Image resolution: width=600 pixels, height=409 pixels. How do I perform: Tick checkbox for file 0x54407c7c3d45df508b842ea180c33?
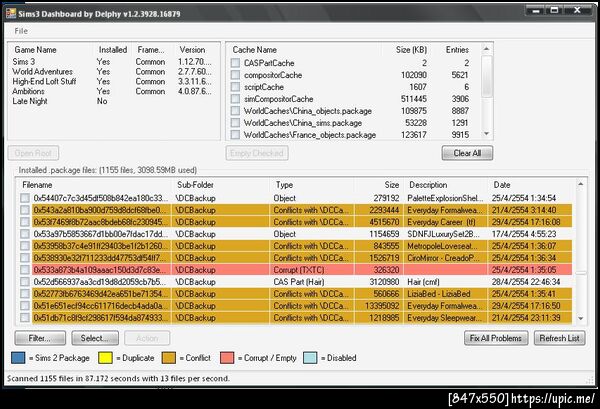click(x=25, y=198)
